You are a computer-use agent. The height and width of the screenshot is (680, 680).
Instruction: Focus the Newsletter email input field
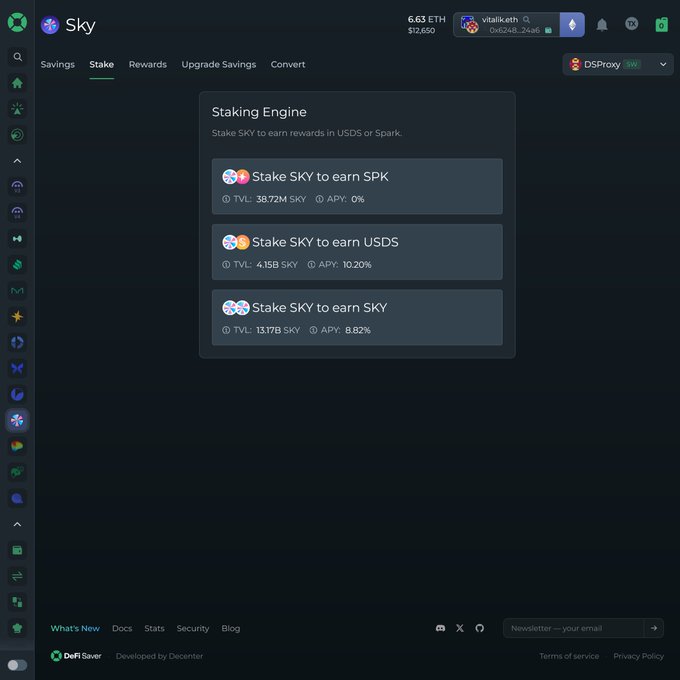[573, 628]
